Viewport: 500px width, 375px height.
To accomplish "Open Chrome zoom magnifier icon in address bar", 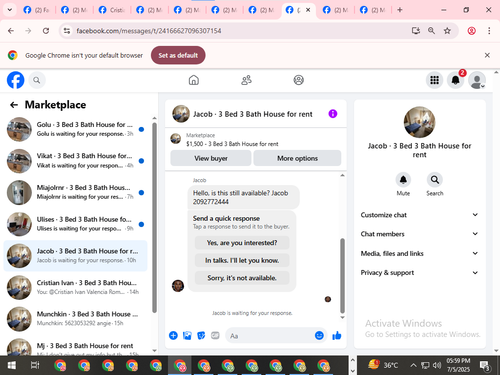I will click(x=431, y=31).
